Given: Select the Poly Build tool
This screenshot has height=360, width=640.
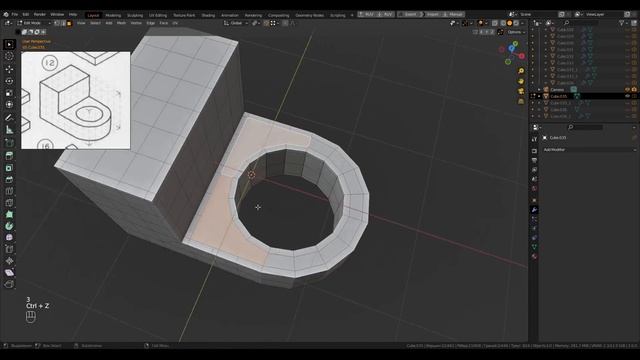Looking at the screenshot, I should (9, 214).
